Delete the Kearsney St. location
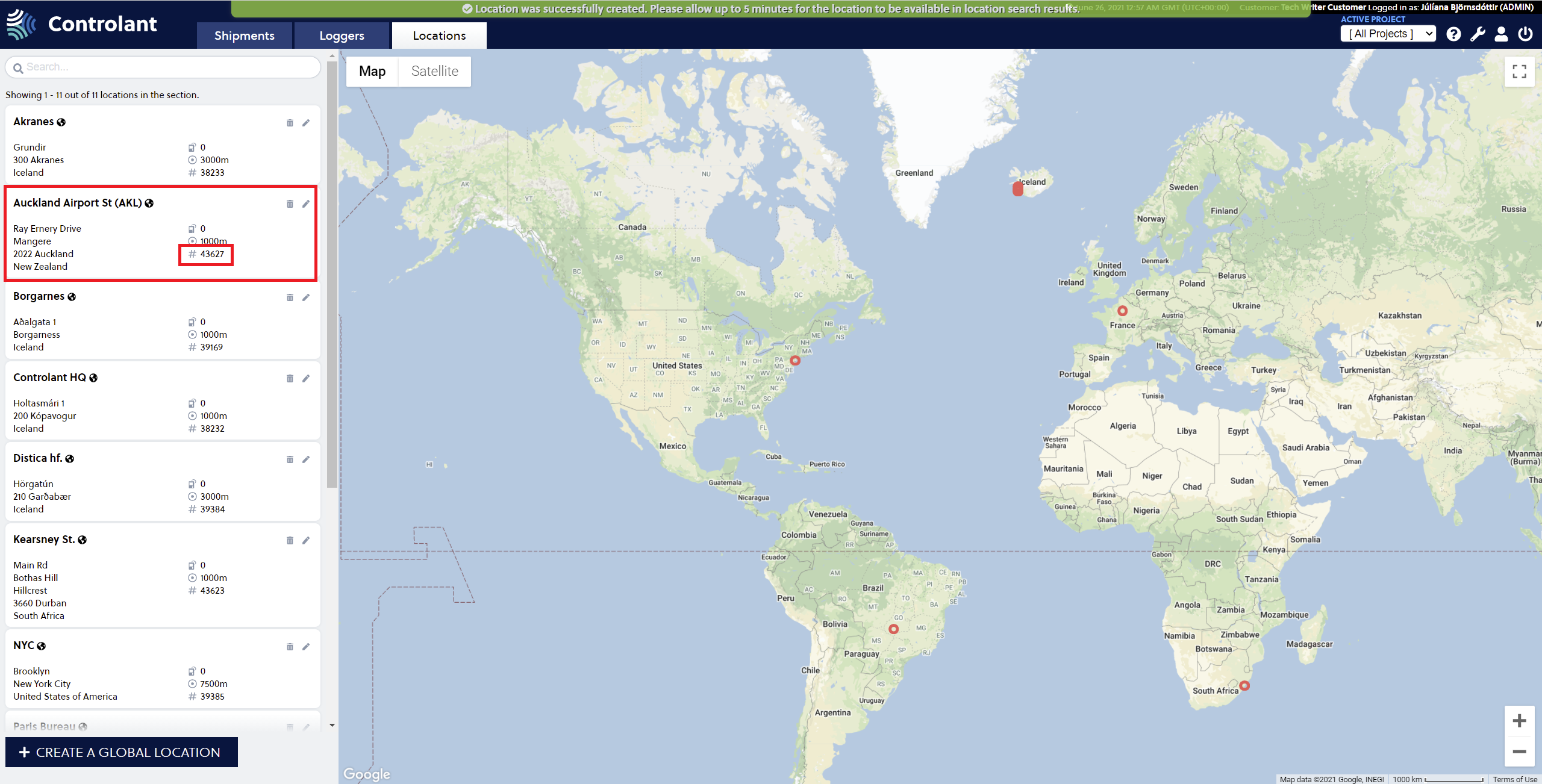The height and width of the screenshot is (784, 1542). (290, 541)
